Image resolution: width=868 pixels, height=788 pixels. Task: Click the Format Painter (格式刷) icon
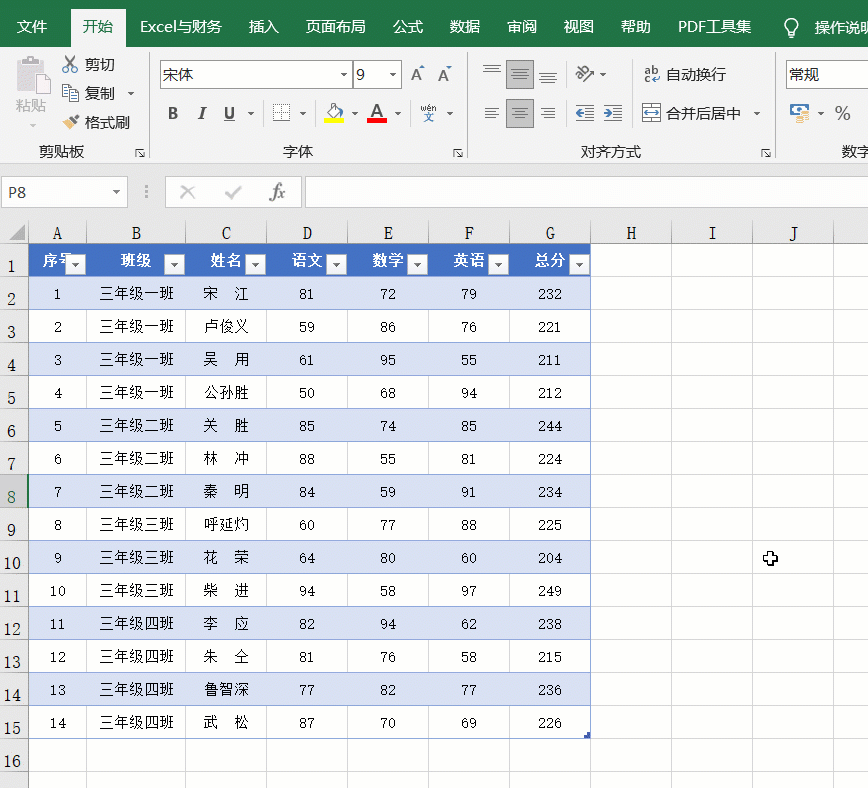pos(71,122)
